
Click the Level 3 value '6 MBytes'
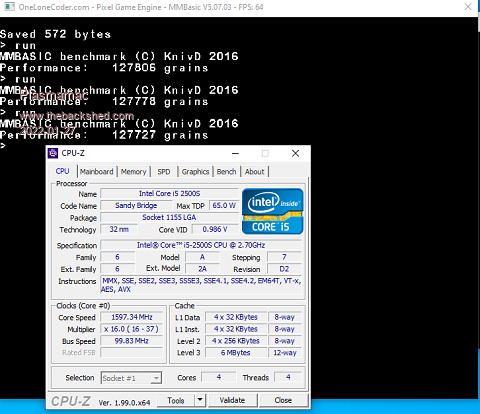236,353
